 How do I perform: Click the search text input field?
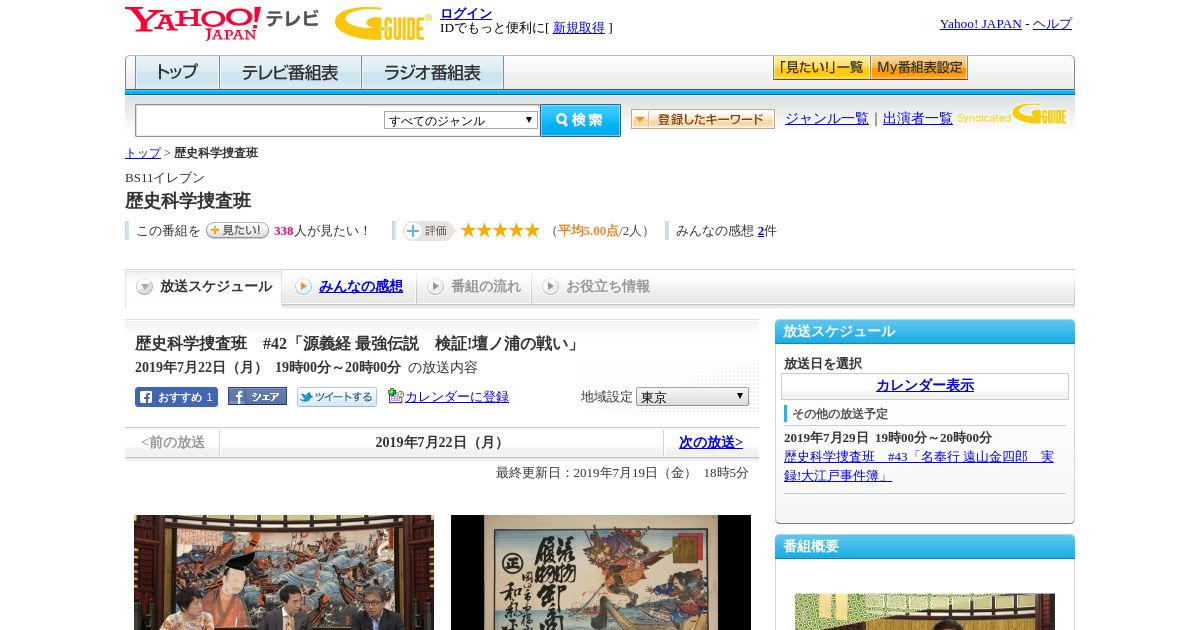pos(260,120)
